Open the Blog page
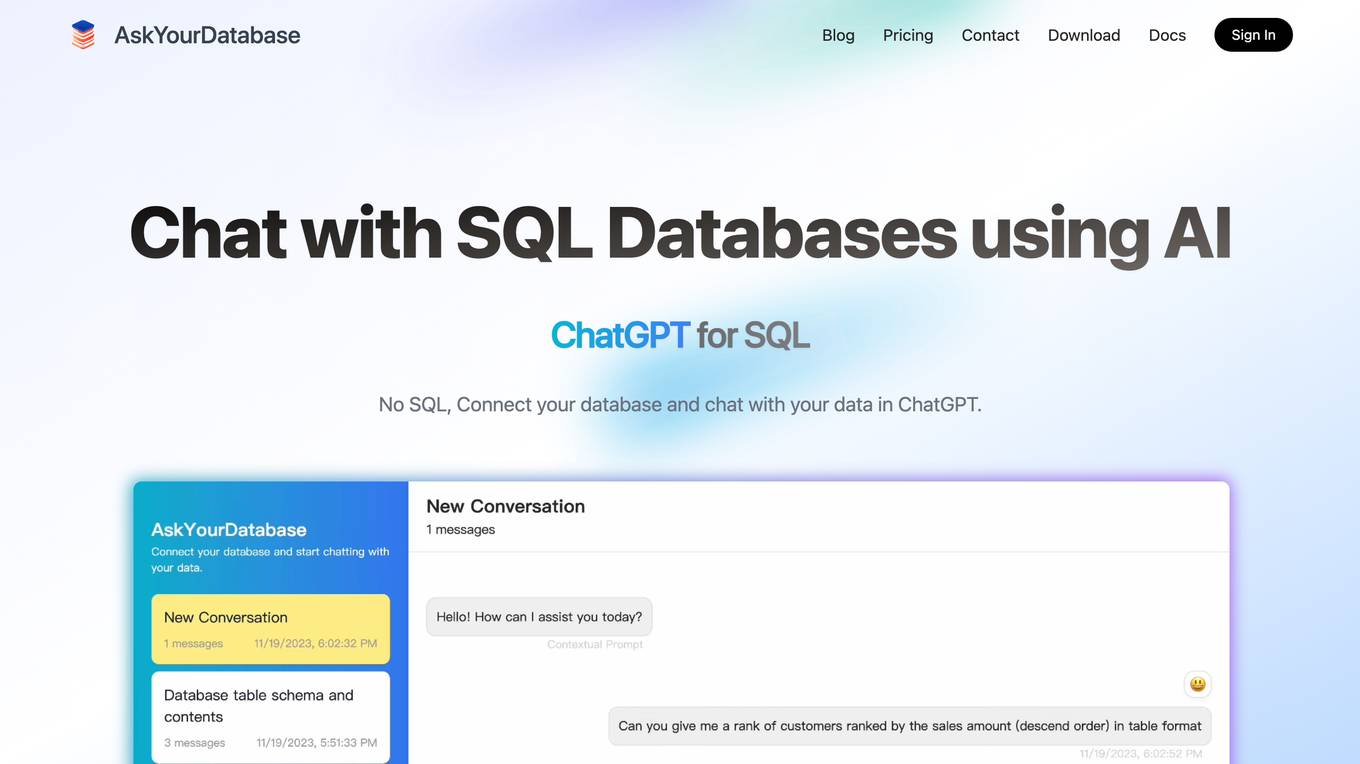 pos(838,35)
